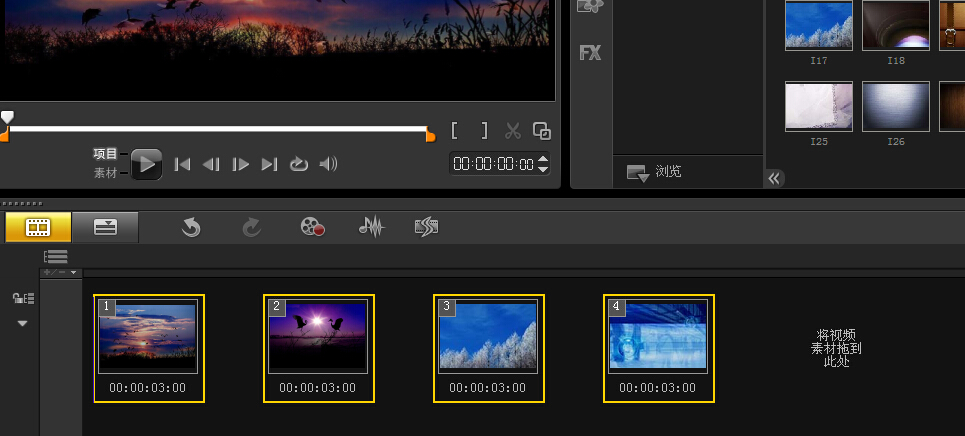Collapse library panel with double chevron
The width and height of the screenshot is (965, 436).
[x=775, y=178]
